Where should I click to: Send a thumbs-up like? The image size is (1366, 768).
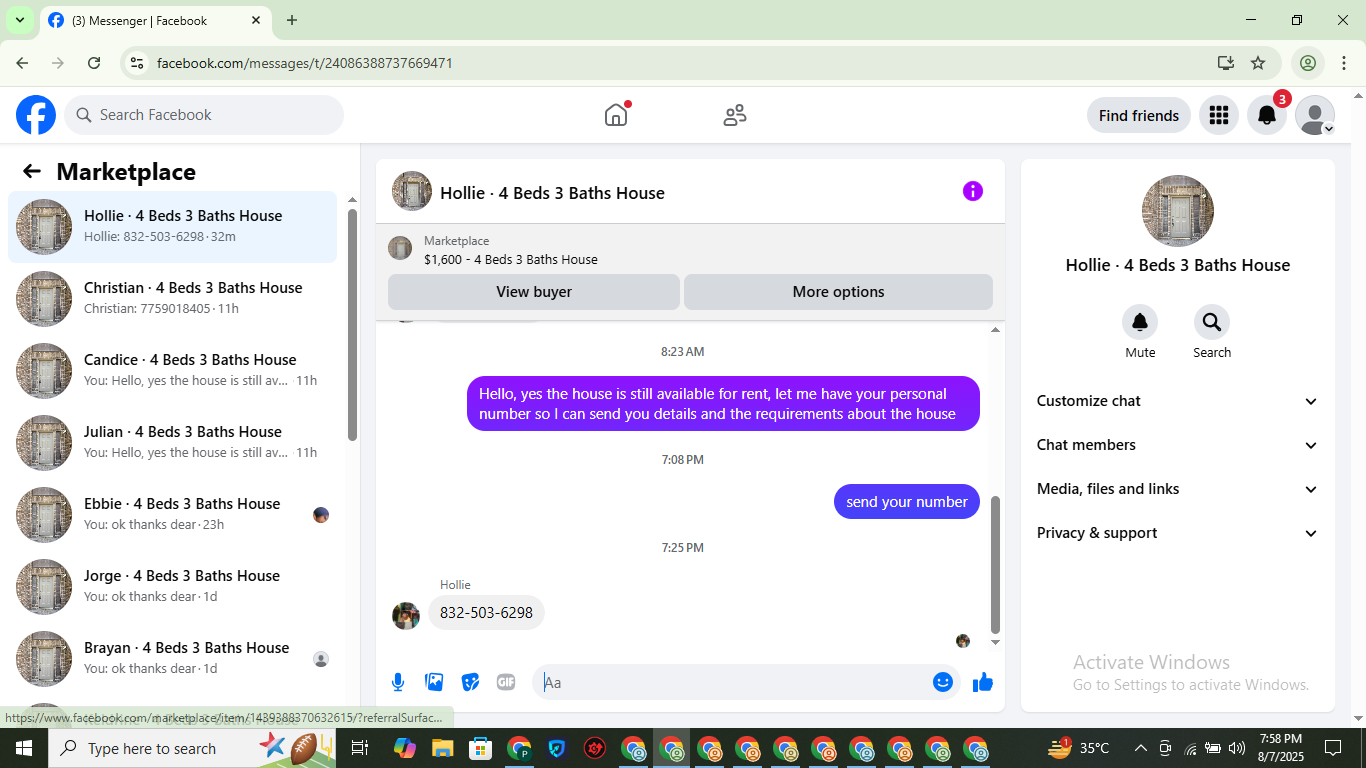pos(983,682)
